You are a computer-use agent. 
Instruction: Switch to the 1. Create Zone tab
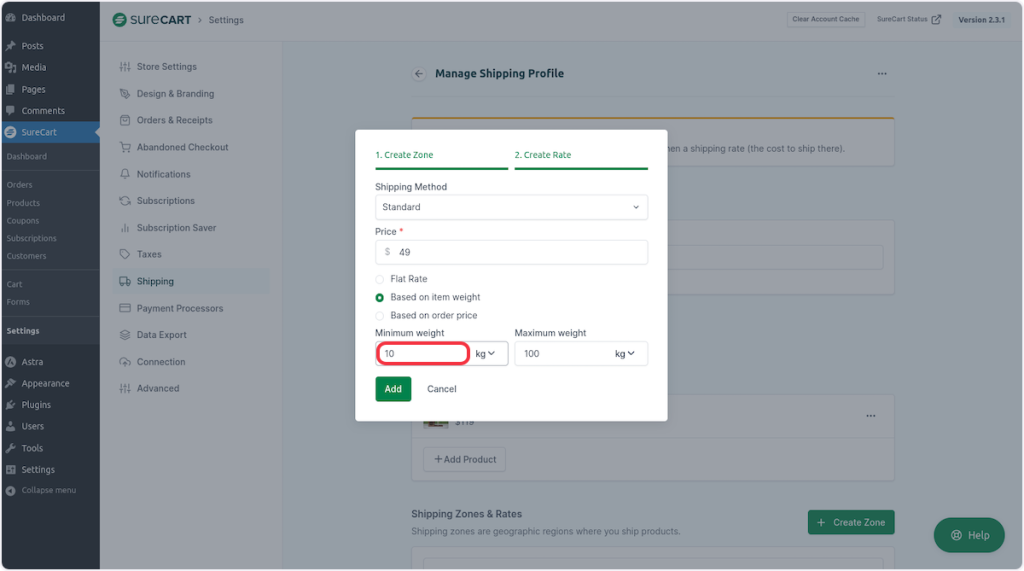pos(404,156)
